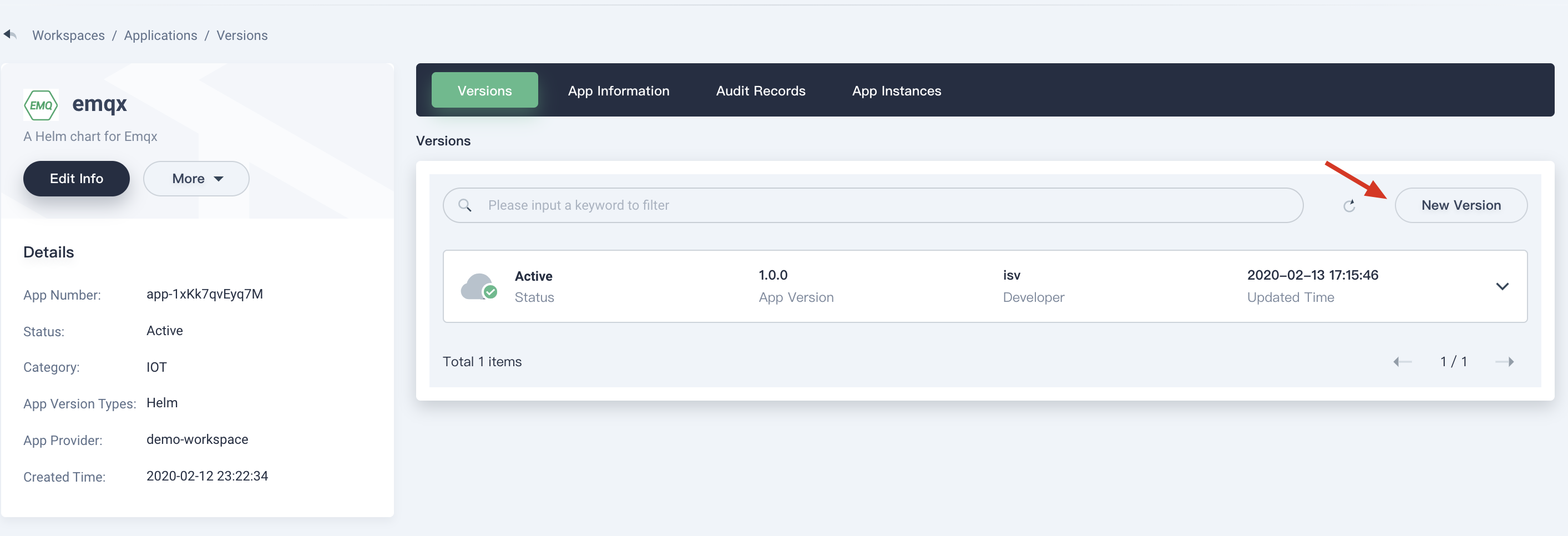Image resolution: width=1568 pixels, height=536 pixels.
Task: Click the search magnifier icon
Action: click(465, 206)
